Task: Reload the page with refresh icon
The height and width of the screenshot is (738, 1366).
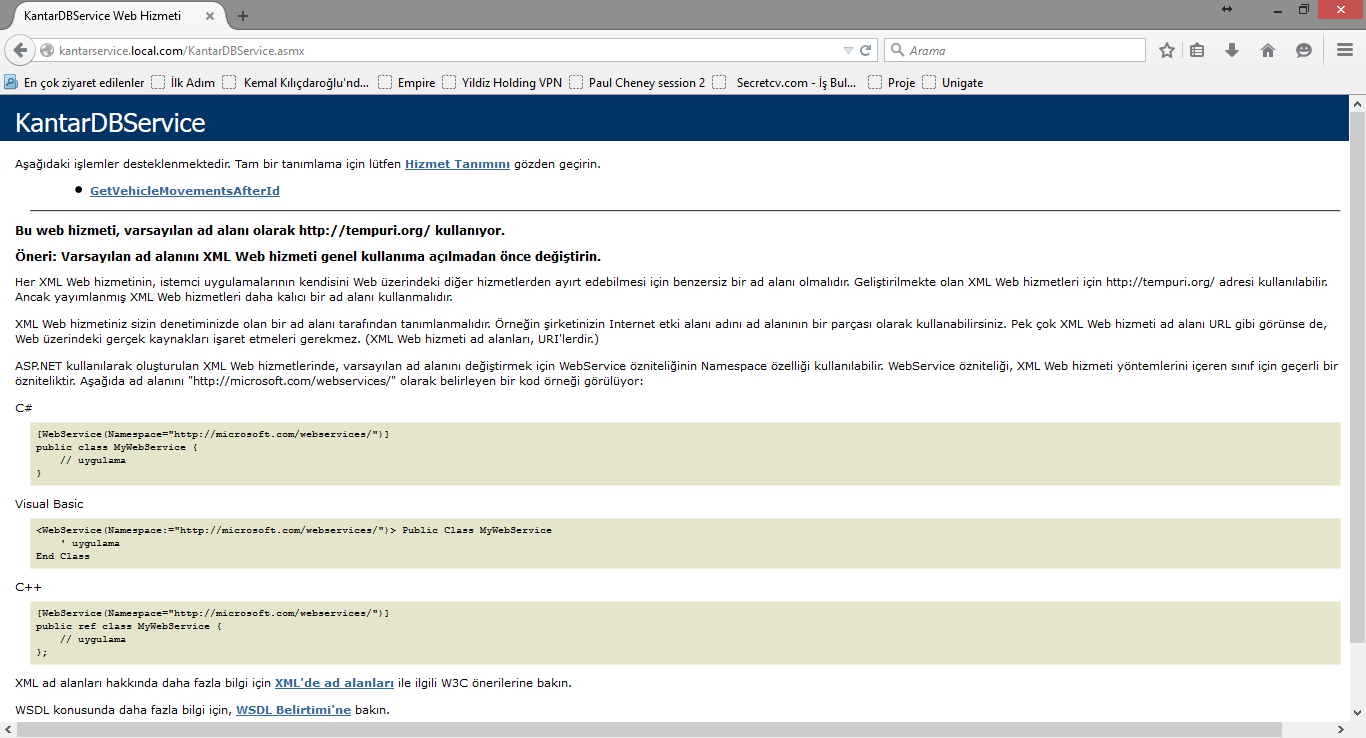Action: 866,50
